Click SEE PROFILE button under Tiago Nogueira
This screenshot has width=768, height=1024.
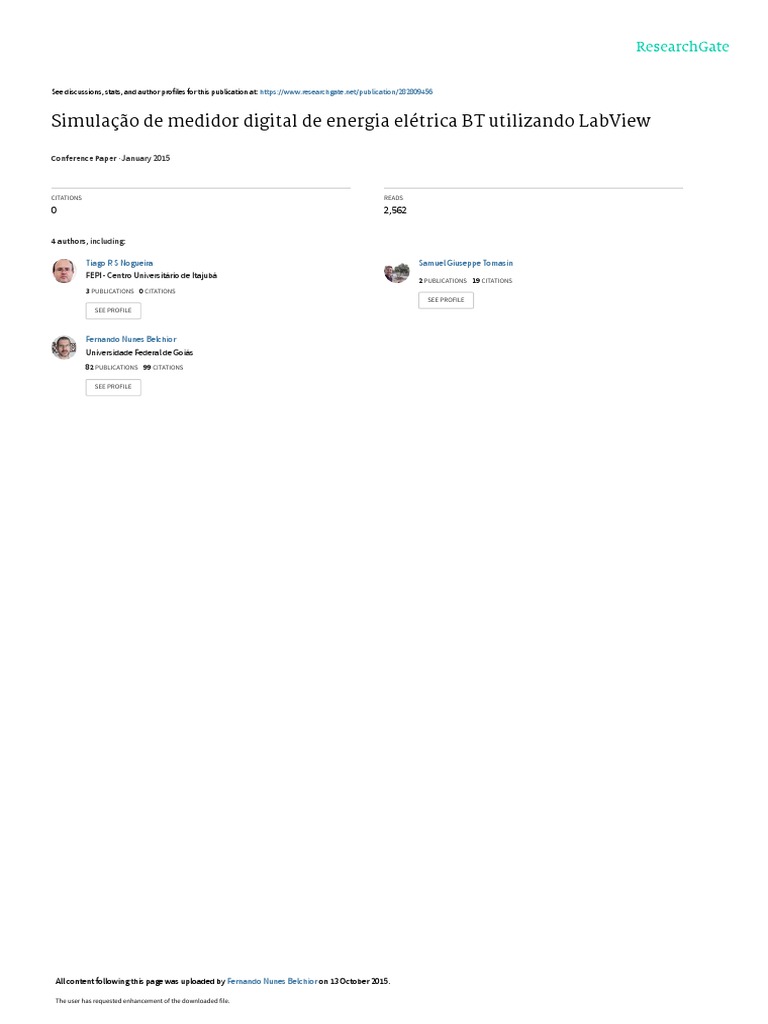pos(113,311)
